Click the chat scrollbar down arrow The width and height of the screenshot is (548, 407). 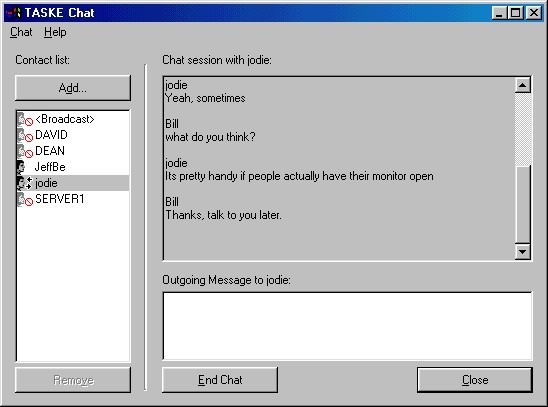(523, 252)
